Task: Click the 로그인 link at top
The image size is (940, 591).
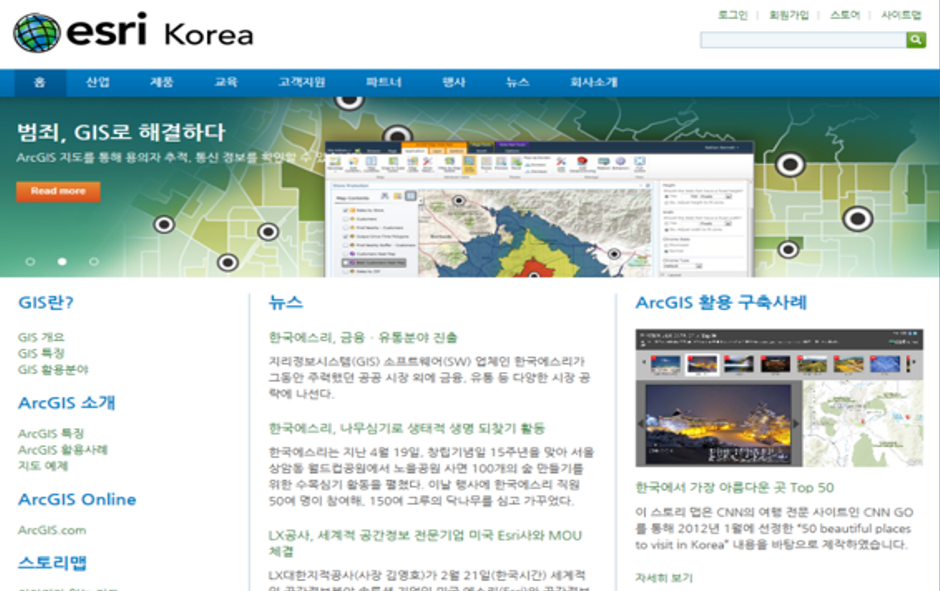Action: click(732, 15)
